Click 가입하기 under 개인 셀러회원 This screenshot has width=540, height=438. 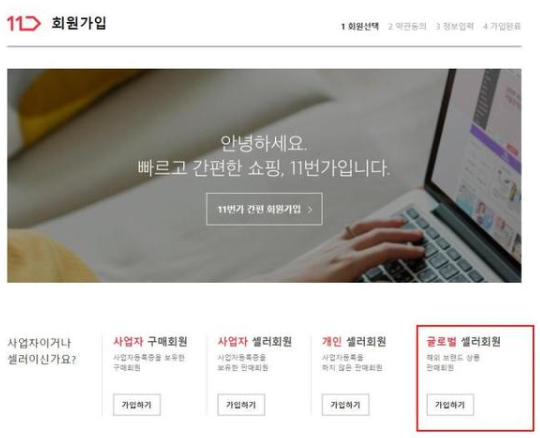345,405
